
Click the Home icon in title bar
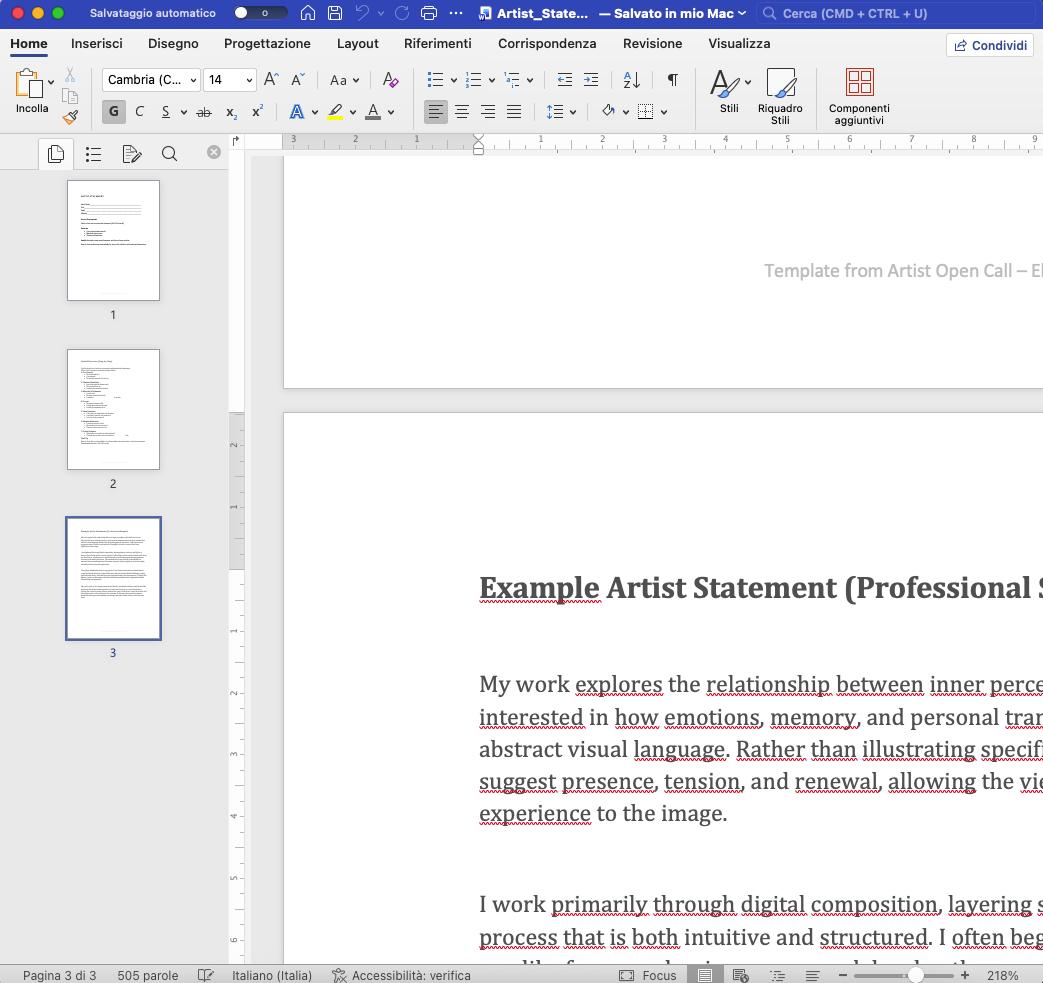tap(307, 13)
